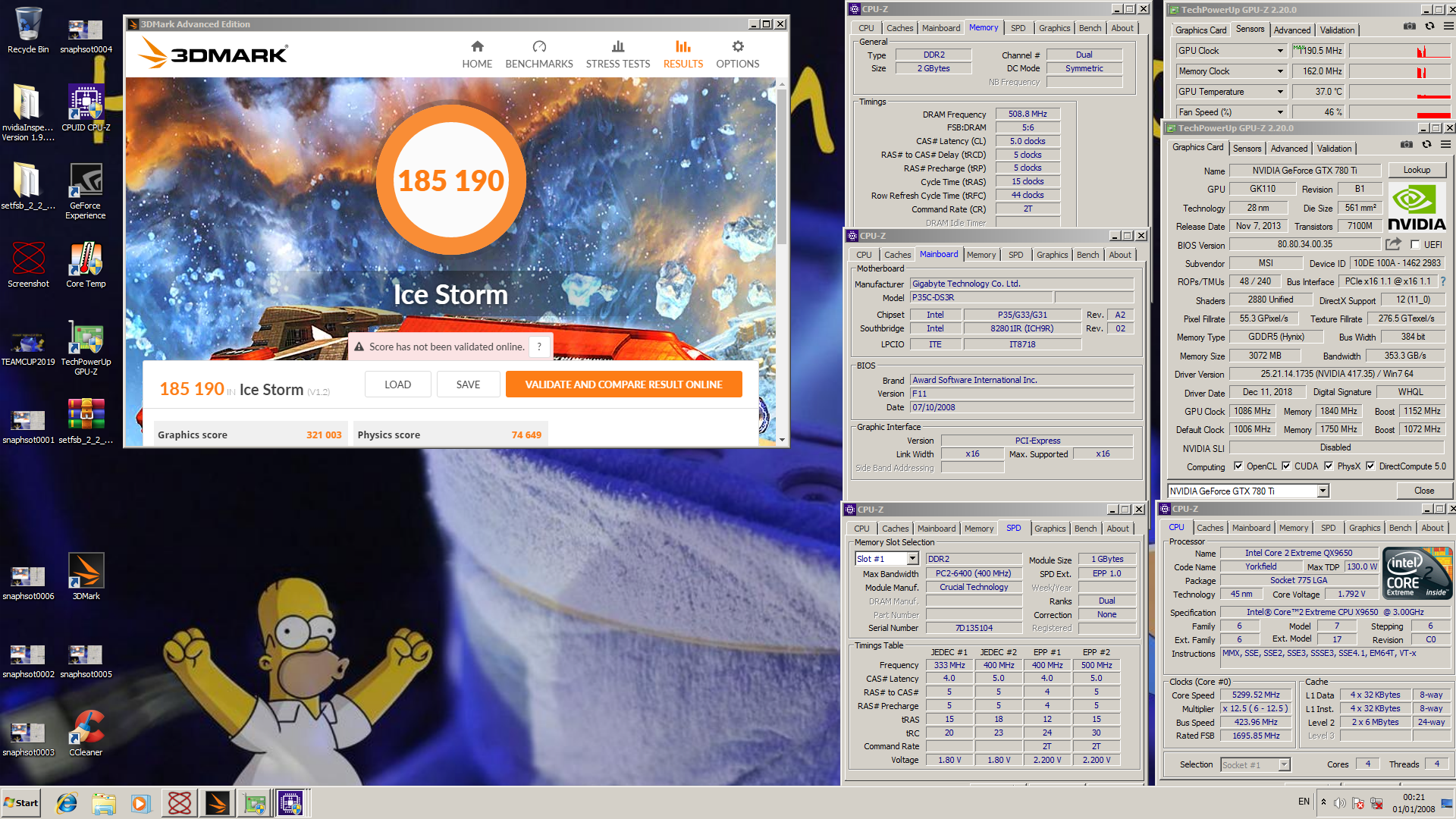Open the Recycle Bin desktop icon
The height and width of the screenshot is (819, 1456).
click(x=28, y=30)
